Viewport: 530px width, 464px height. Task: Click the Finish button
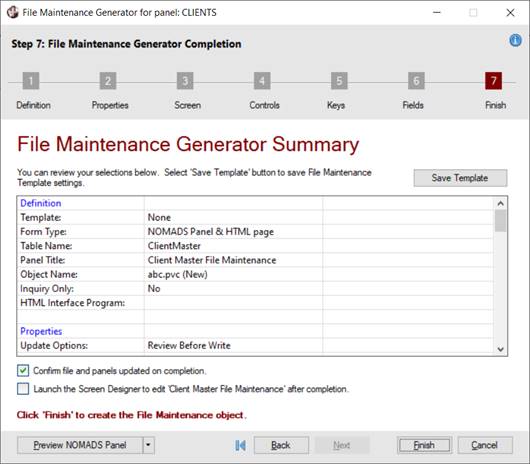coord(424,445)
